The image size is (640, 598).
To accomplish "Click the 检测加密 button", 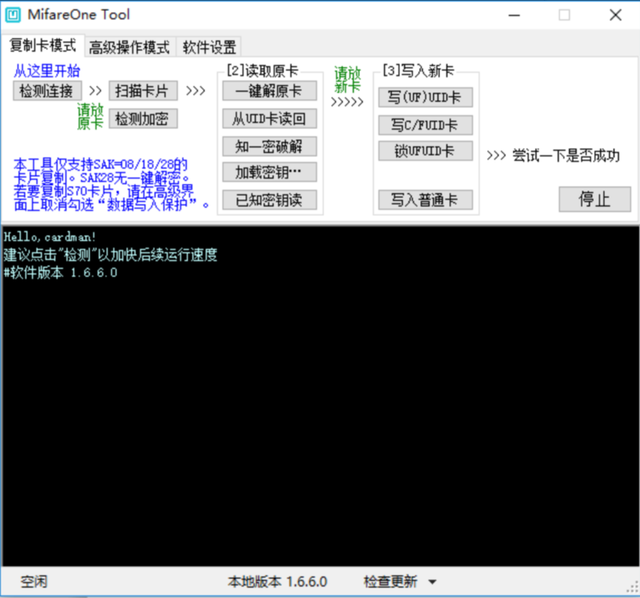I will point(143,119).
